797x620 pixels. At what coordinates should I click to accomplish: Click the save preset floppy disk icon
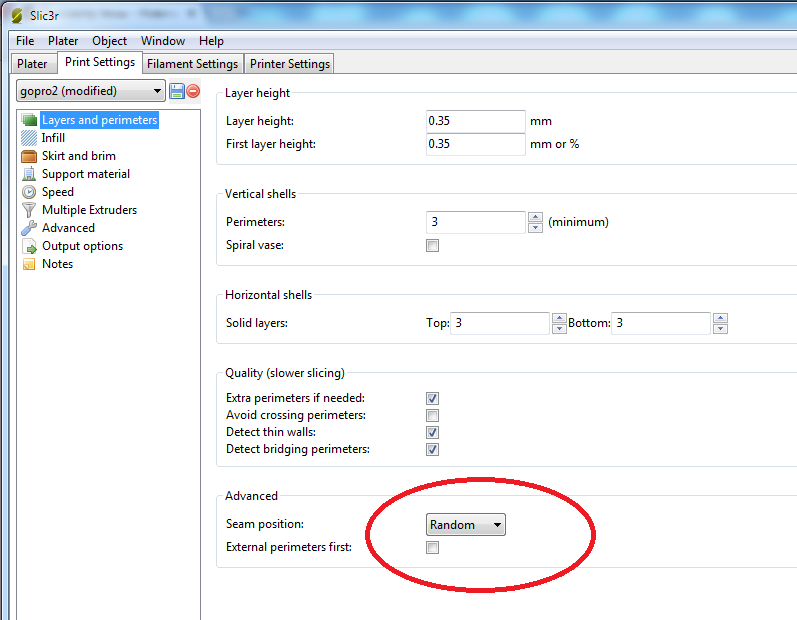tap(177, 91)
